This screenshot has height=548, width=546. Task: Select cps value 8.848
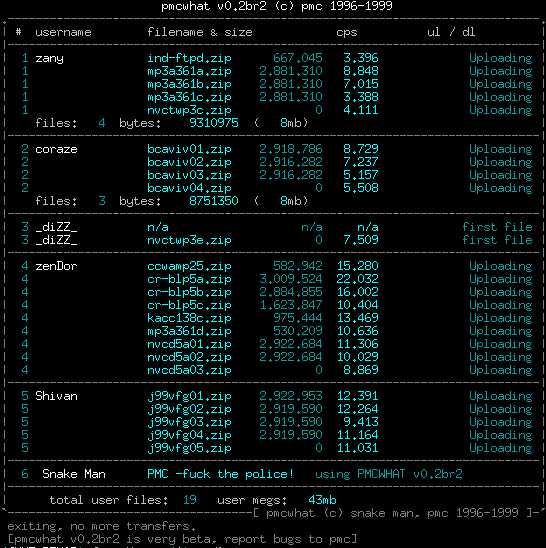click(361, 71)
